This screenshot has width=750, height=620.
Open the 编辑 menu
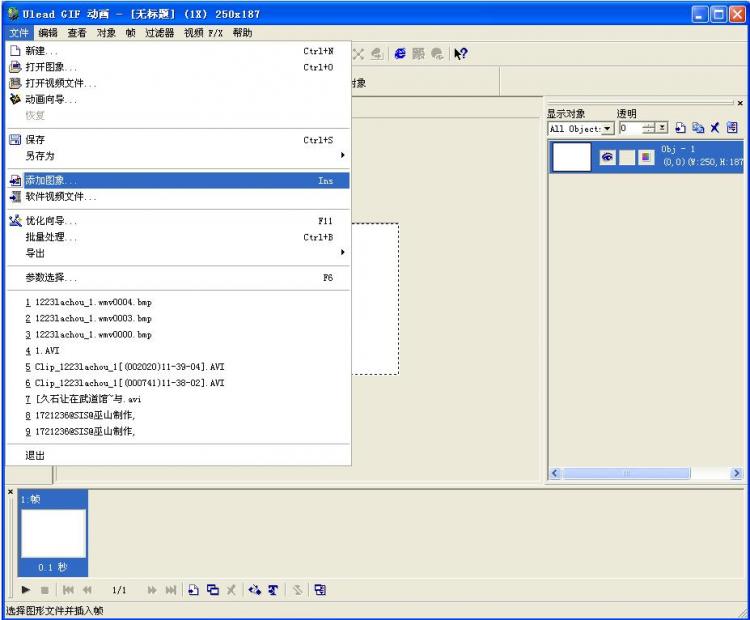coord(48,33)
